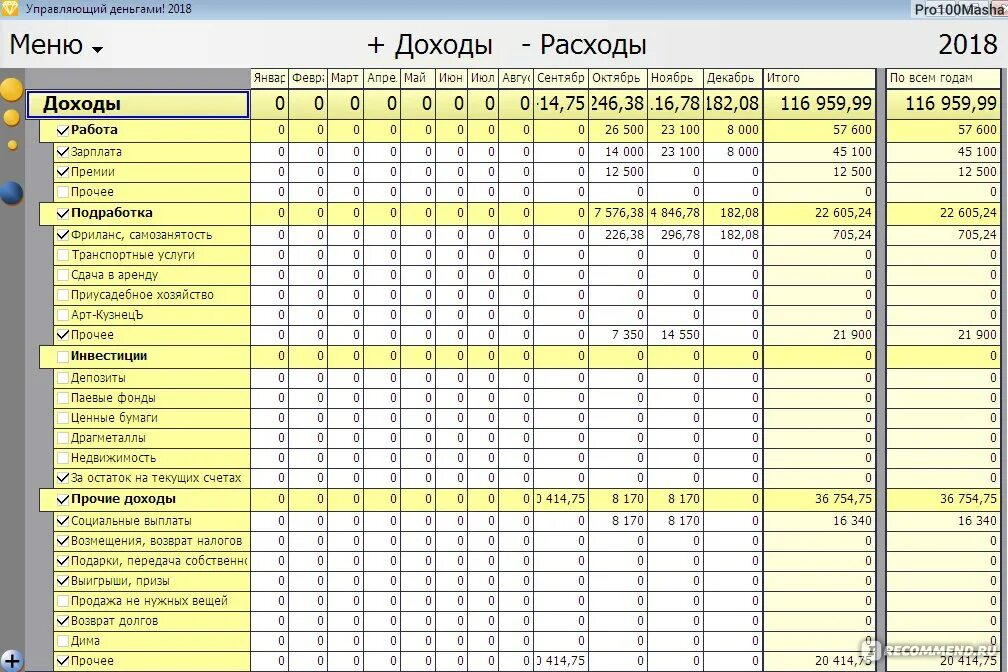Click the small yellow ball in sidebar
The image size is (1008, 672).
(12, 145)
